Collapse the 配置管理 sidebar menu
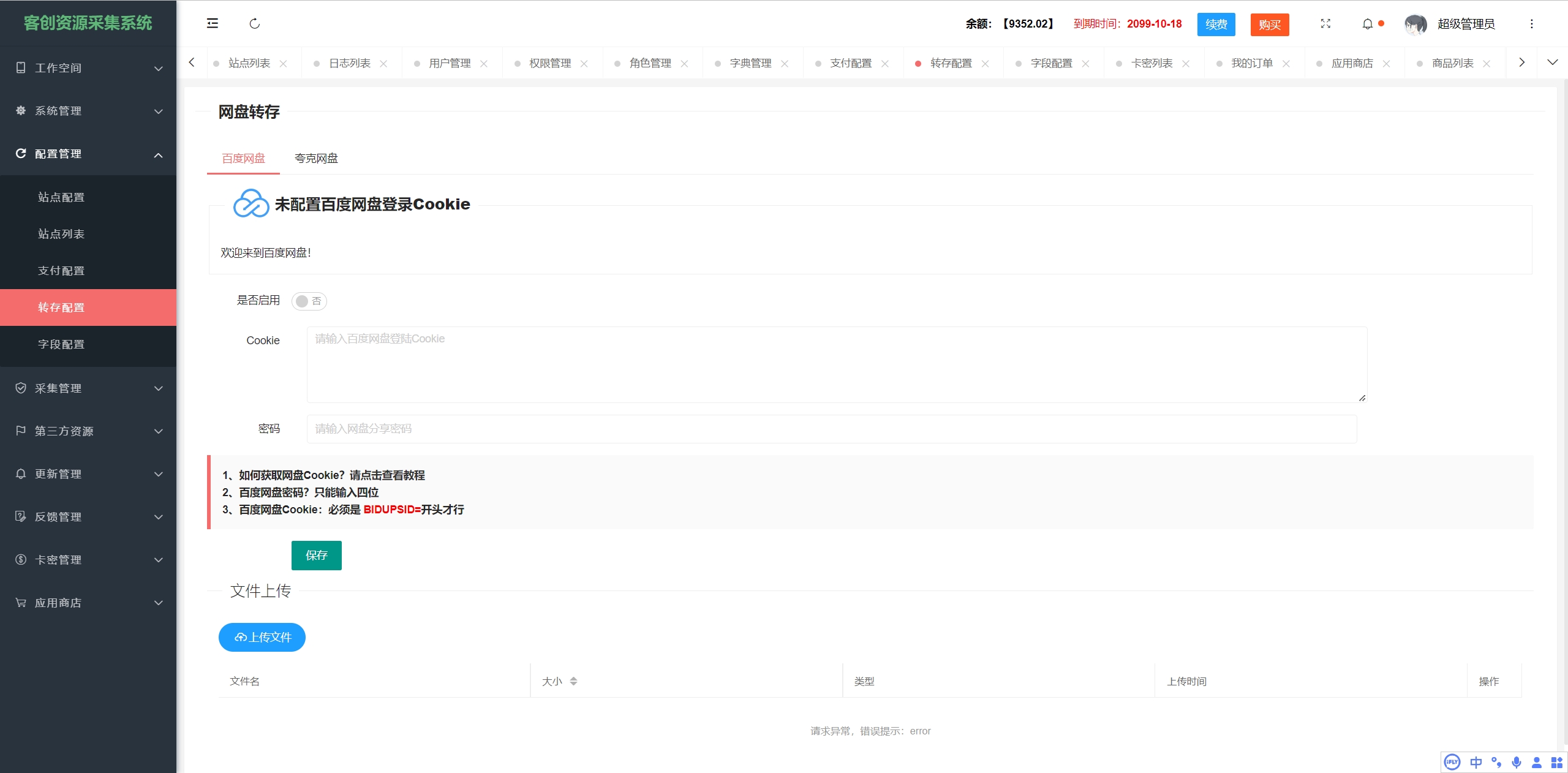Screen dimensions: 1568x773 pos(88,154)
